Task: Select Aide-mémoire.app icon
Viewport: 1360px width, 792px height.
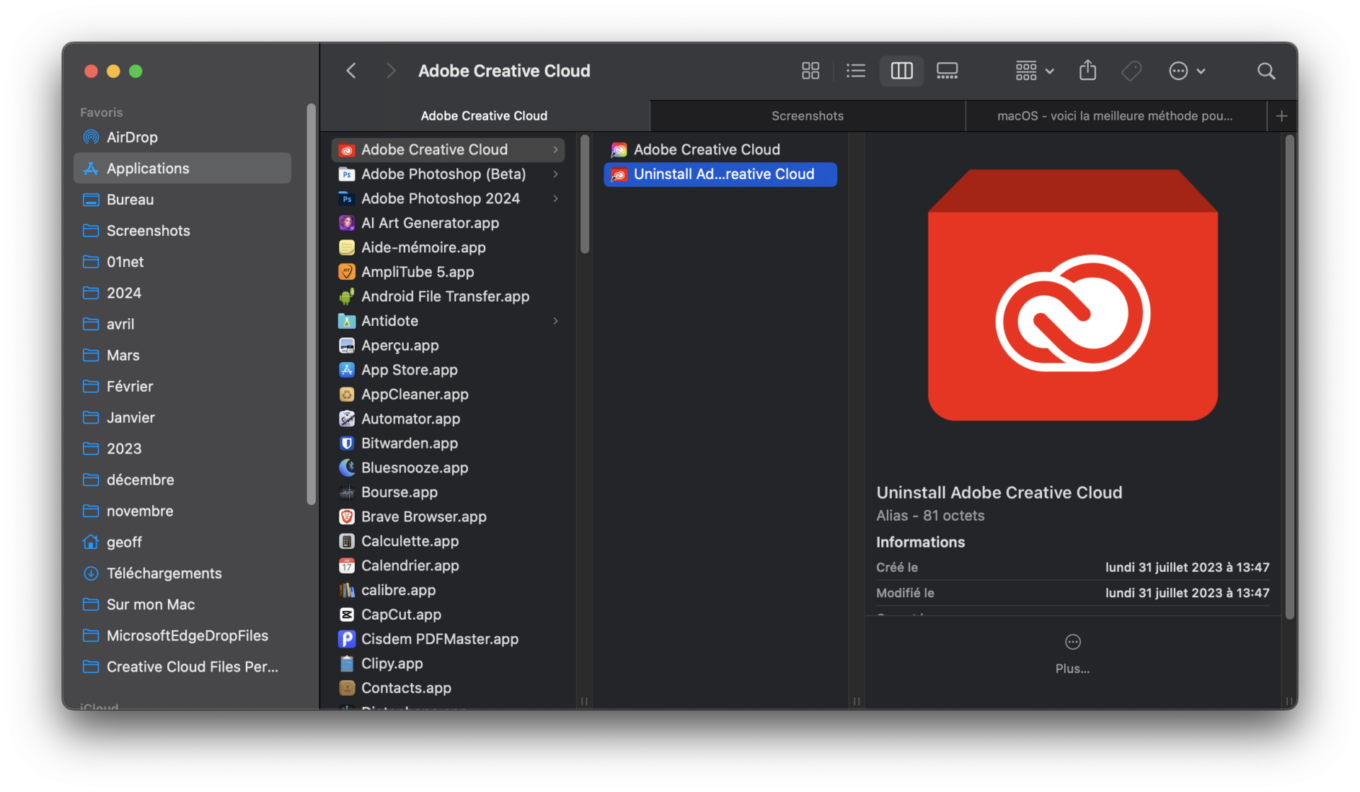Action: tap(347, 247)
